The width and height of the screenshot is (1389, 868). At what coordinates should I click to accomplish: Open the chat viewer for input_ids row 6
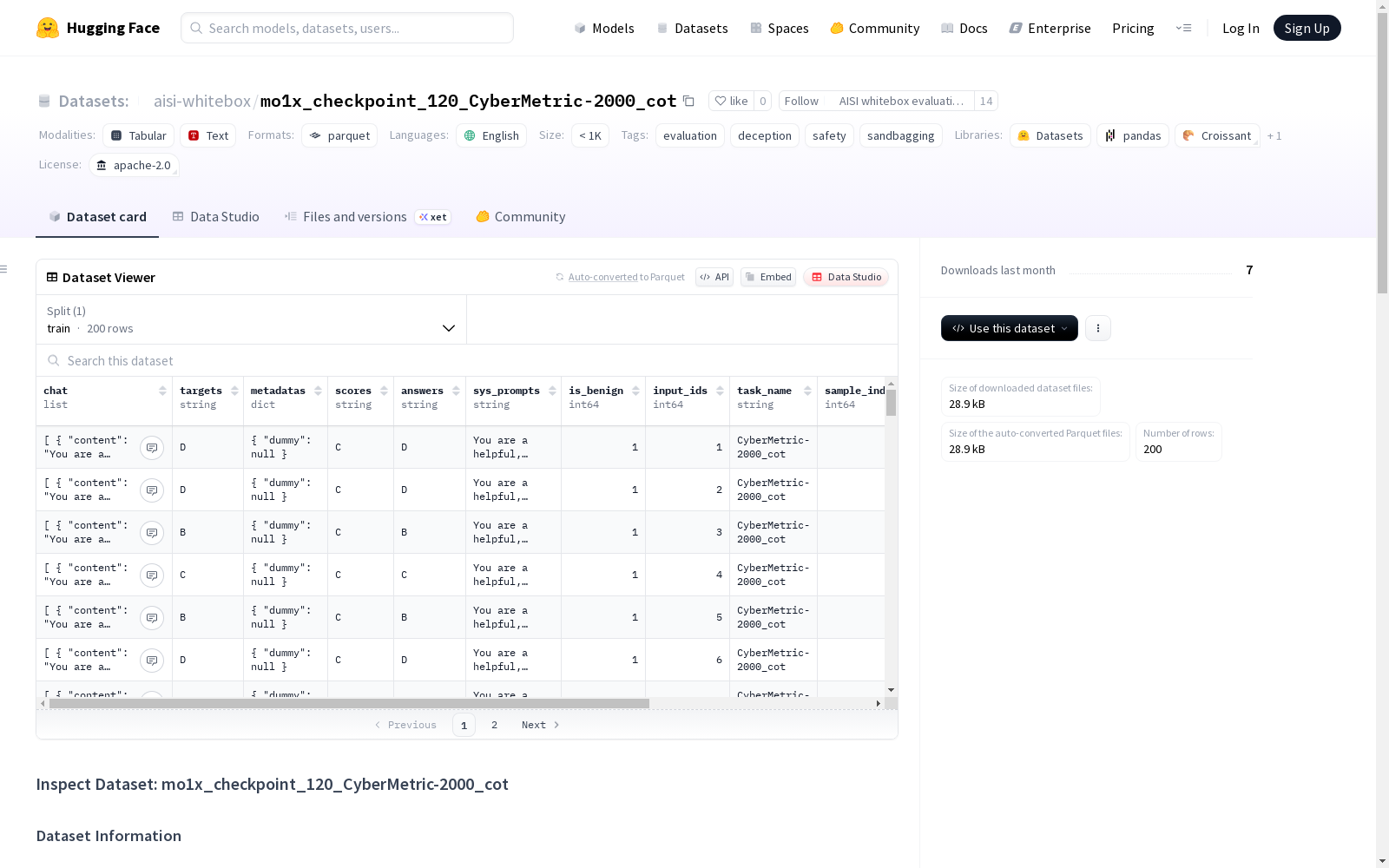(152, 660)
